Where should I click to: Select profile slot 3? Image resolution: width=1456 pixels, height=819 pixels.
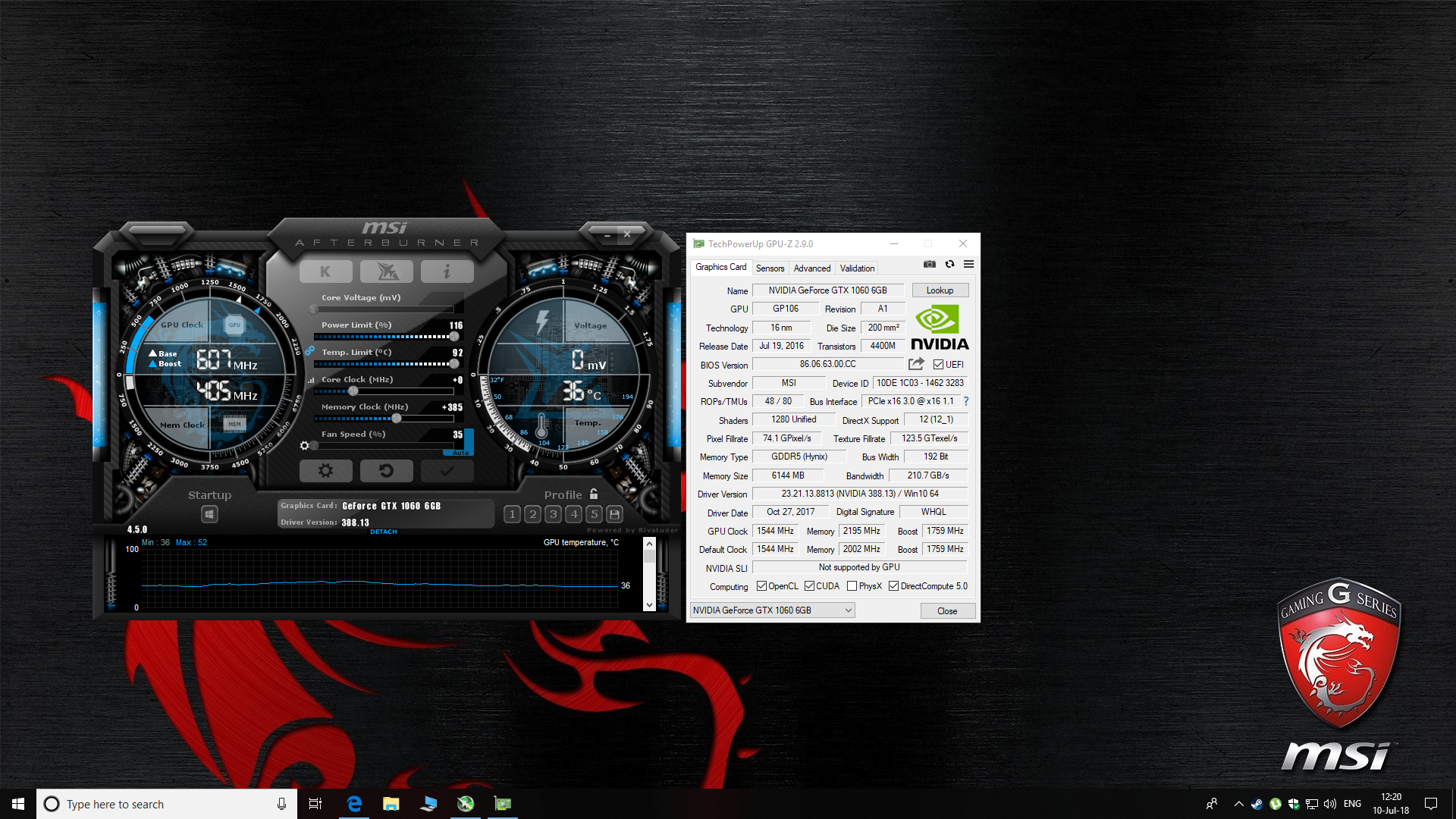[554, 514]
